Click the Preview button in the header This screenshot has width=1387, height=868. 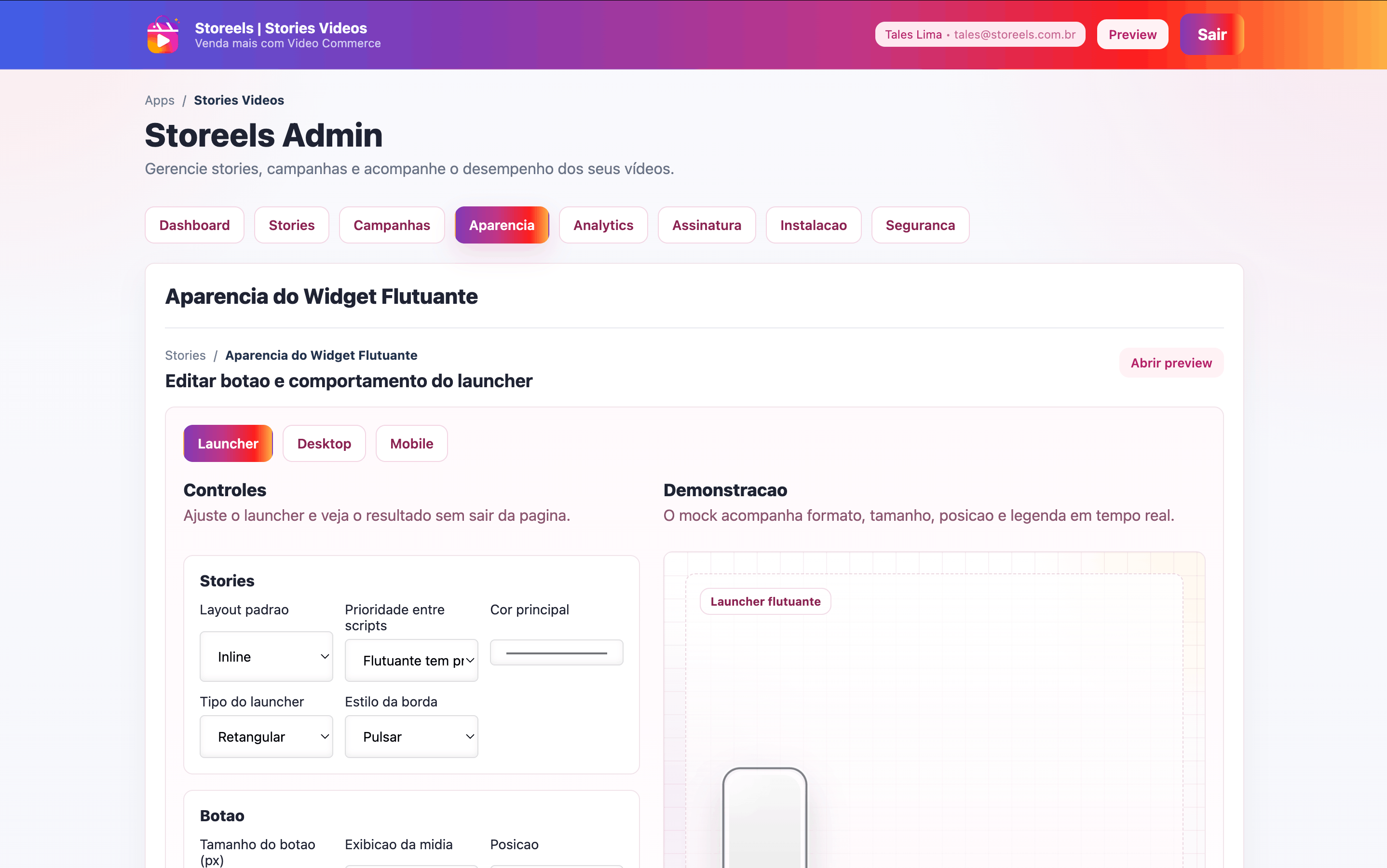[x=1132, y=34]
